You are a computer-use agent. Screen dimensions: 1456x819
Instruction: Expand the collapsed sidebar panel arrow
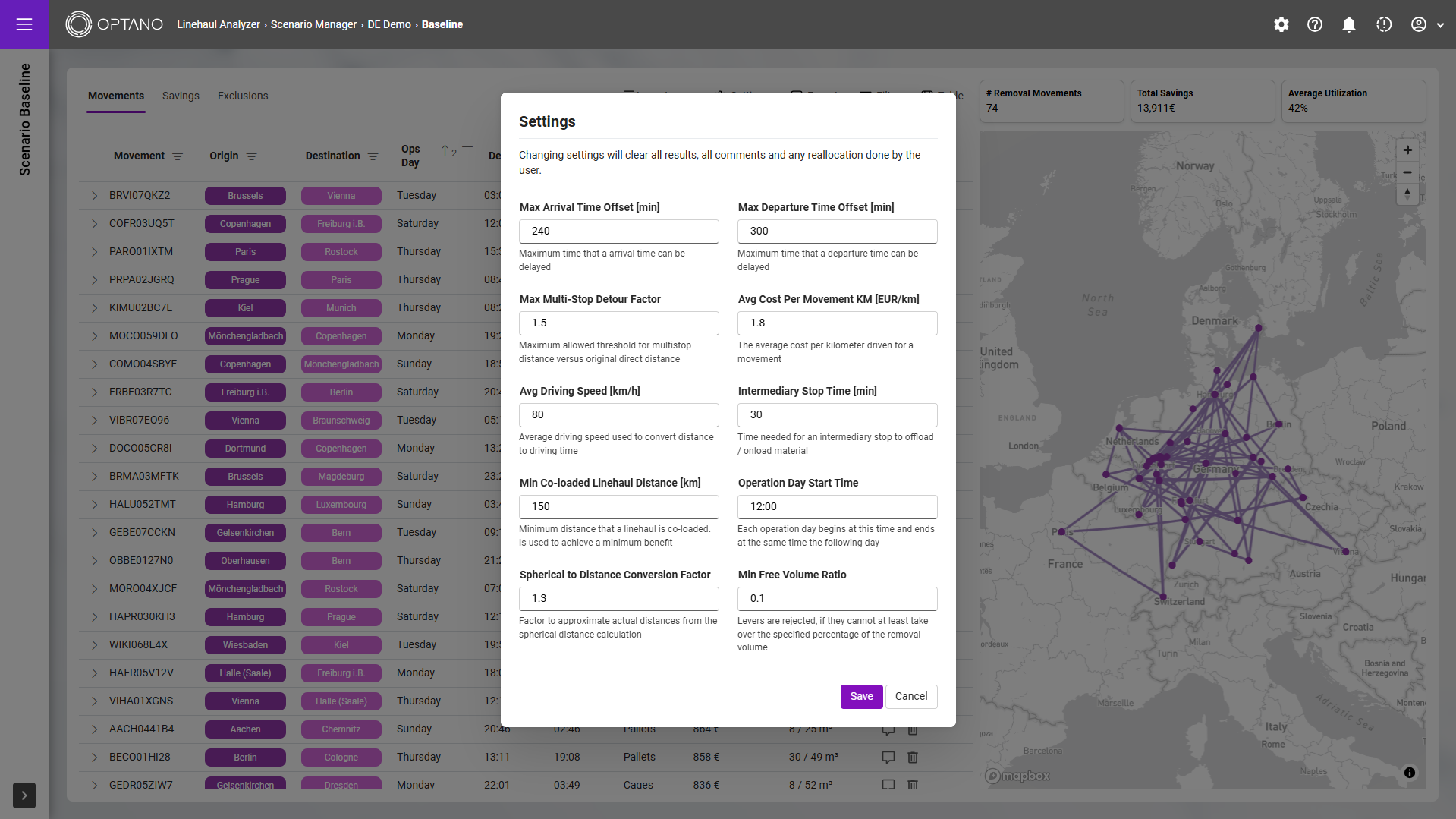coord(24,795)
